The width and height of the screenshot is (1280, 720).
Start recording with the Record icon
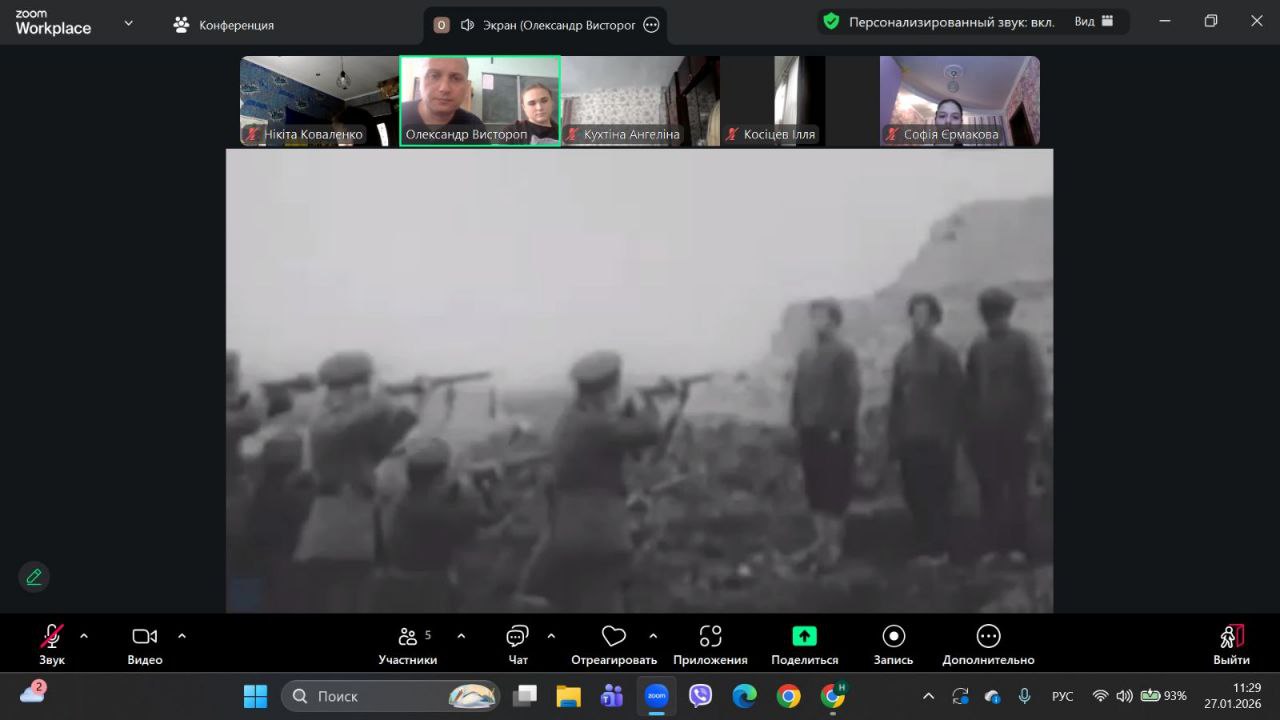click(x=893, y=637)
